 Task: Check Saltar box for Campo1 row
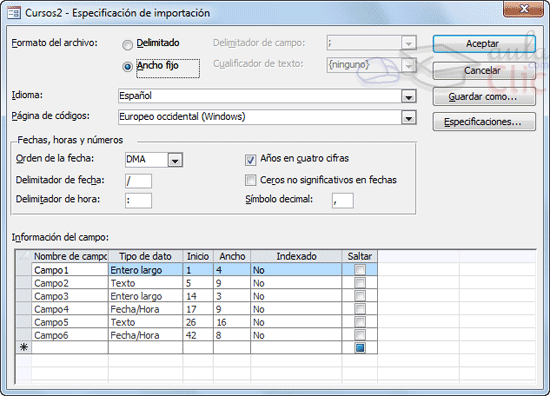click(x=360, y=270)
